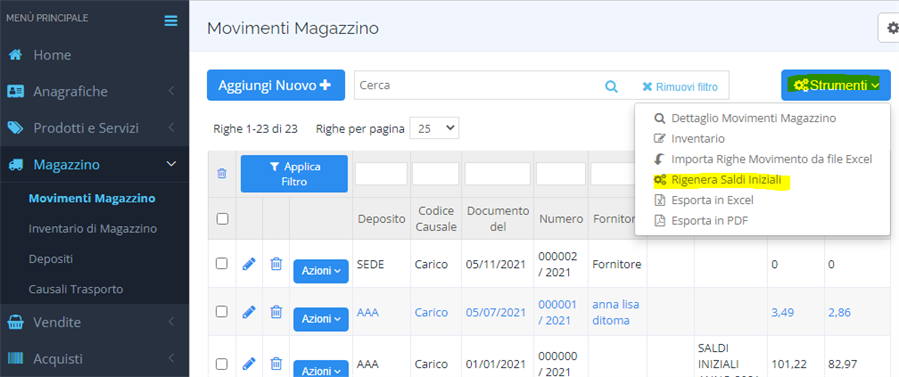The height and width of the screenshot is (377, 899).
Task: Delete the SEDE row with trash icon
Action: 276,264
